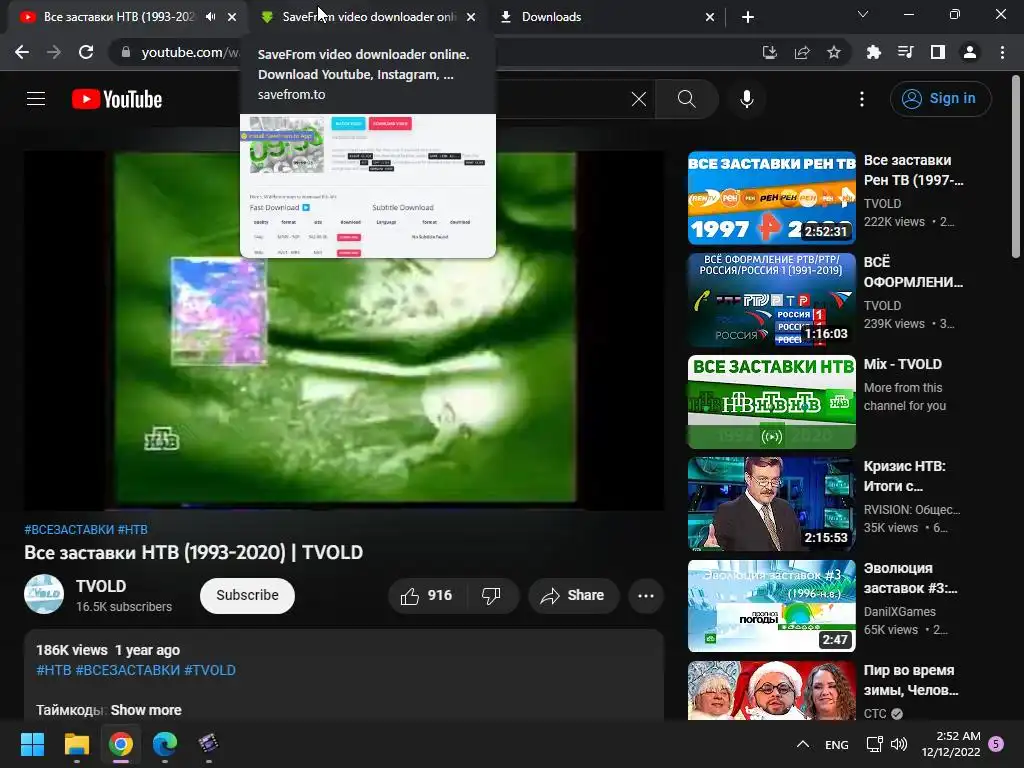Switch to Downloads tab

tap(606, 17)
